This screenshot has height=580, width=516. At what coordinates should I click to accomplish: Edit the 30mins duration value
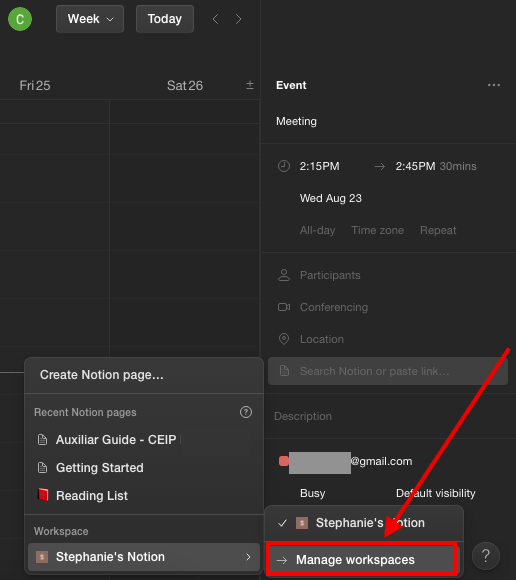pos(458,166)
